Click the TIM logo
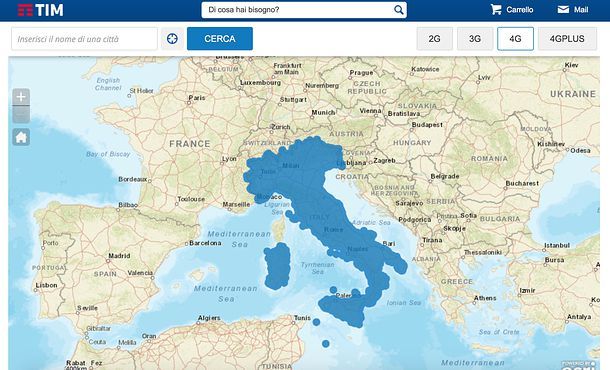The height and width of the screenshot is (370, 610). point(40,10)
